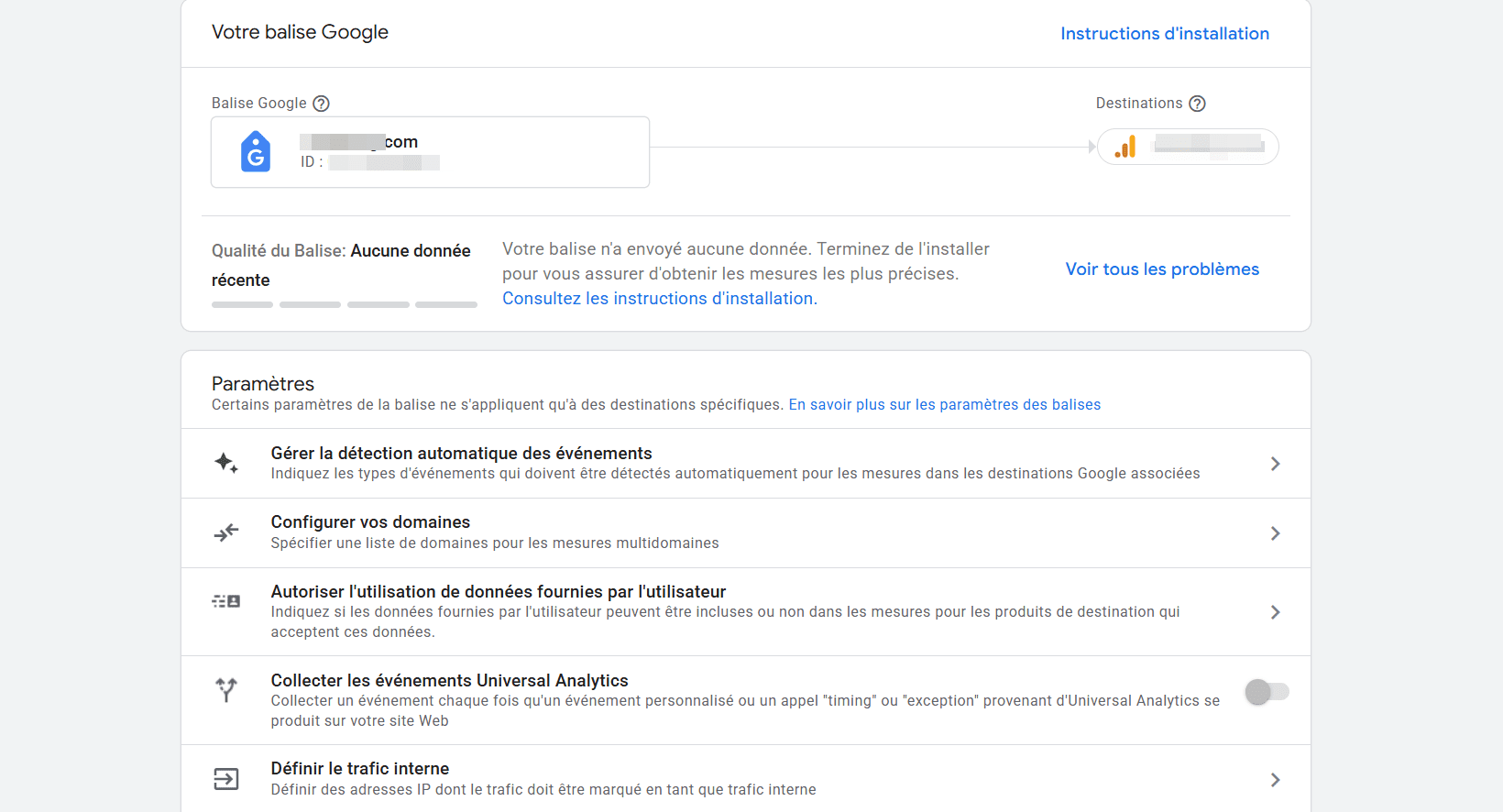Click the arrows icon for domain configuration
Image resolution: width=1503 pixels, height=812 pixels.
tap(226, 532)
